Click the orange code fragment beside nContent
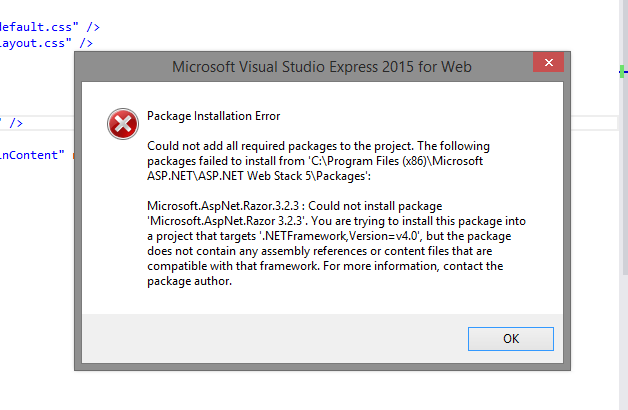 (73, 156)
